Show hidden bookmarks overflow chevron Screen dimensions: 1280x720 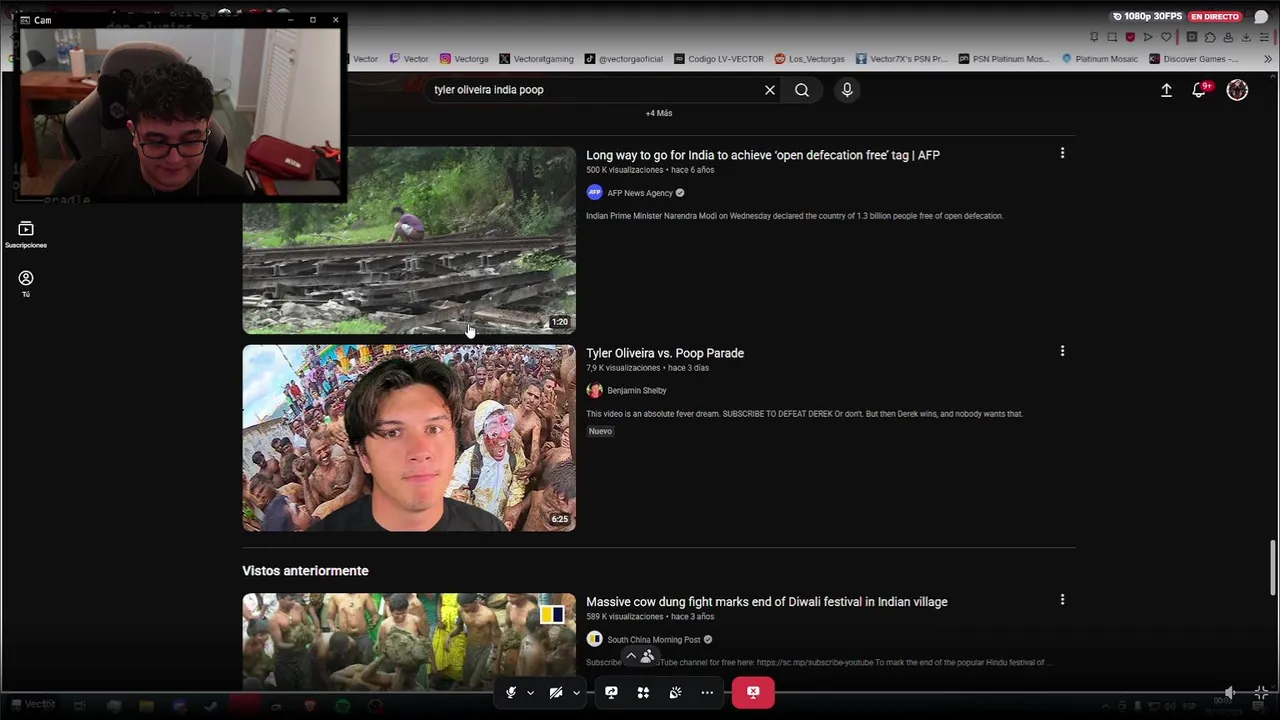point(1268,59)
